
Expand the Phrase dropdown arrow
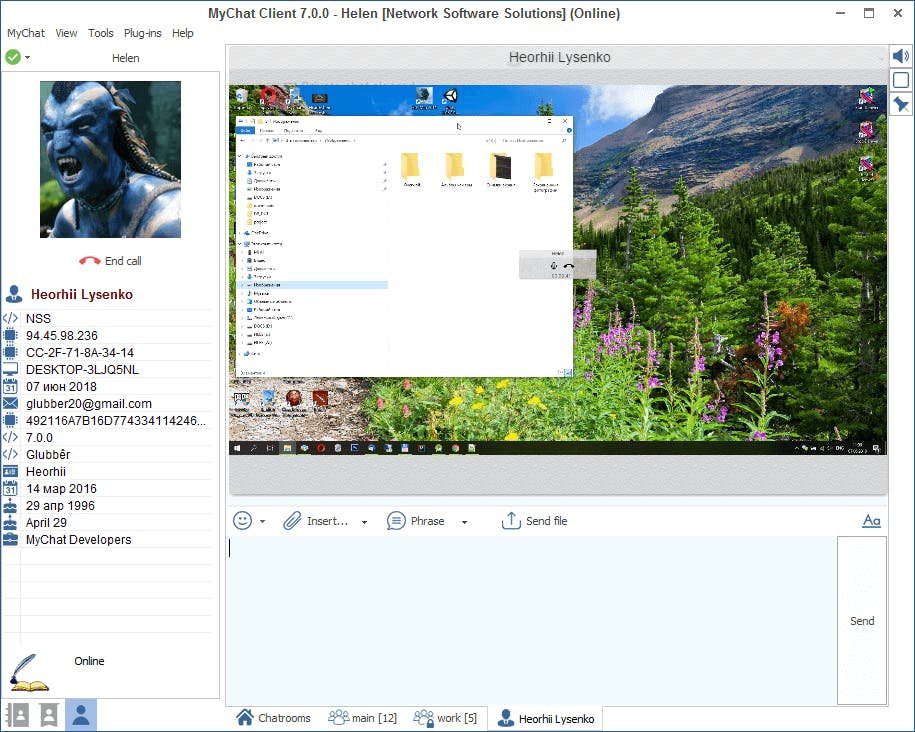(x=464, y=522)
